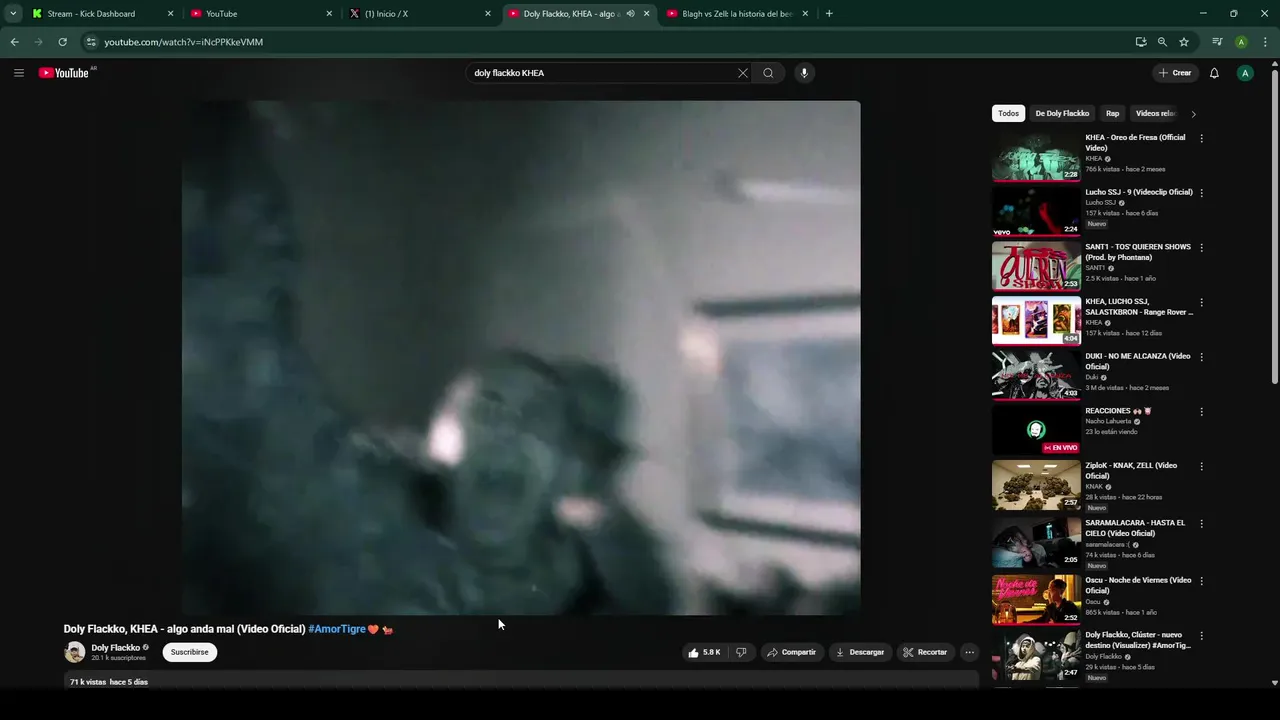Show more filter chips with right arrow
The image size is (1280, 720).
tap(1193, 114)
